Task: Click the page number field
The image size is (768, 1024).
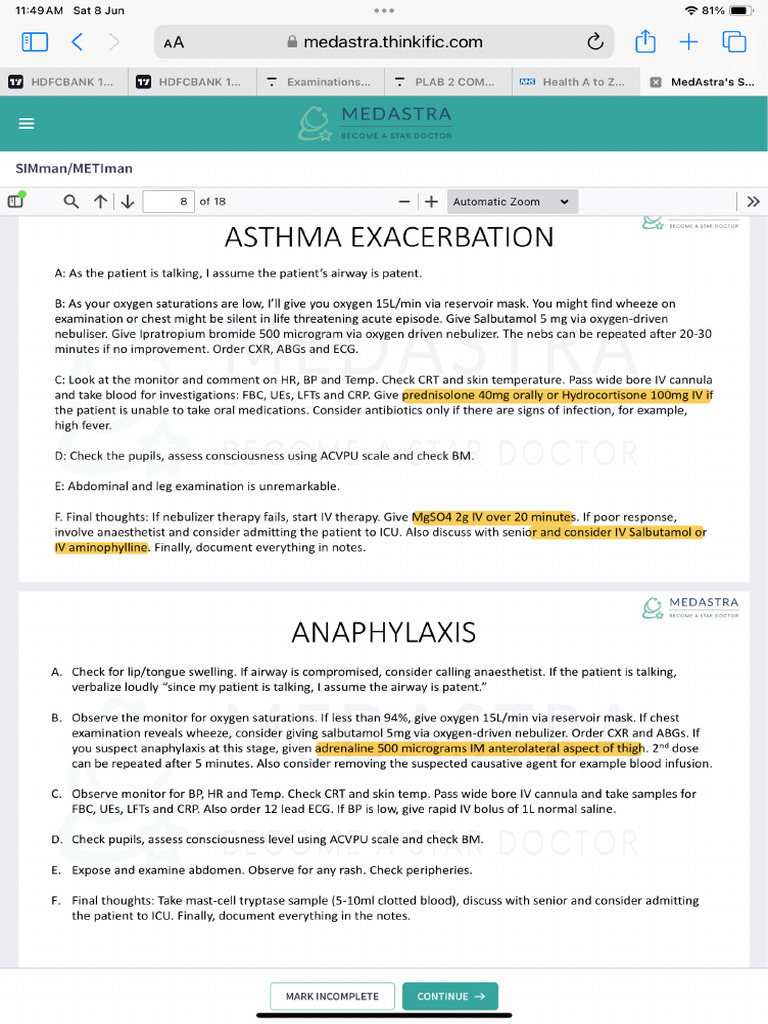Action: (x=168, y=201)
